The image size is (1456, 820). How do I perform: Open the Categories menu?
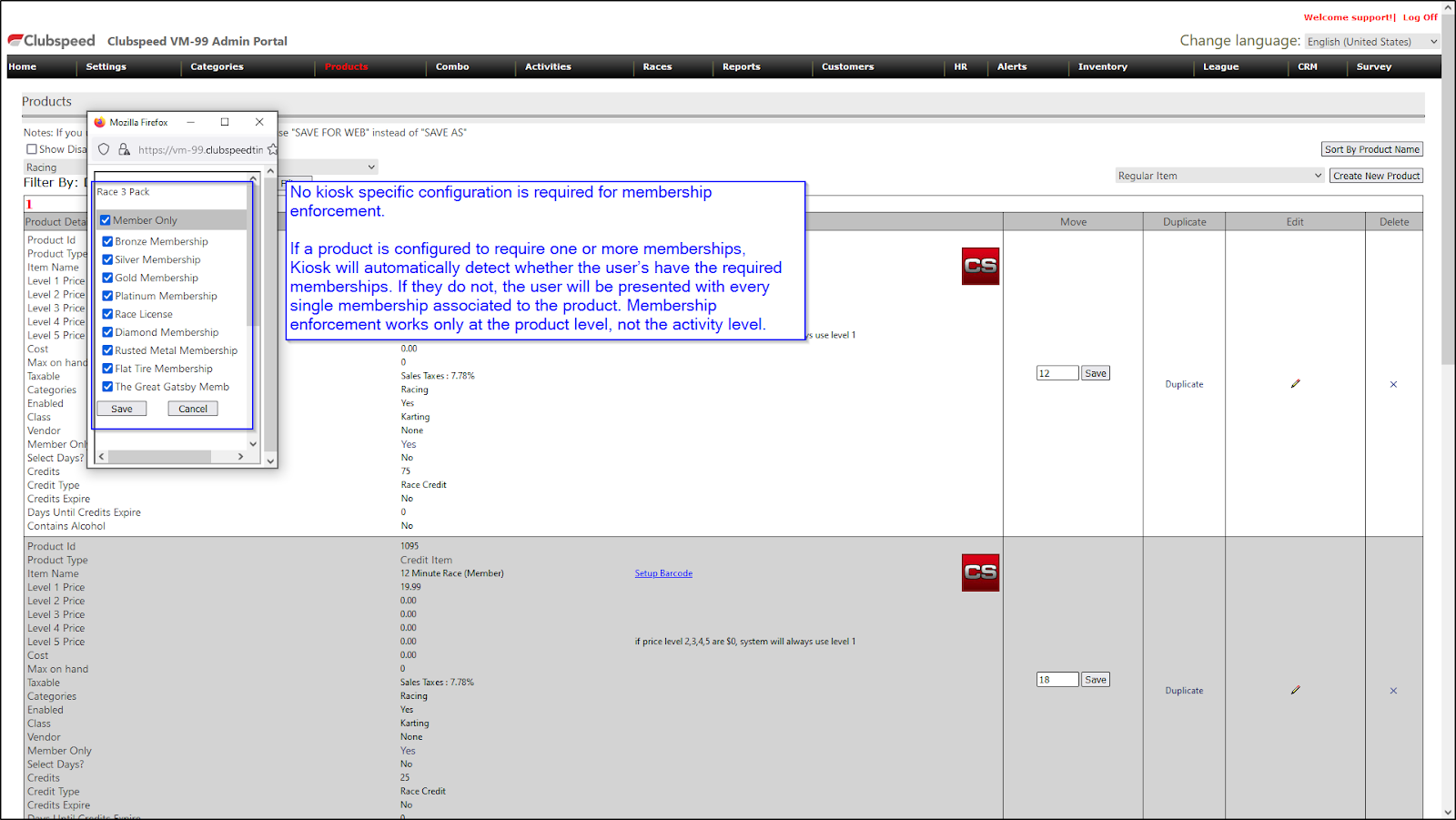[x=217, y=66]
